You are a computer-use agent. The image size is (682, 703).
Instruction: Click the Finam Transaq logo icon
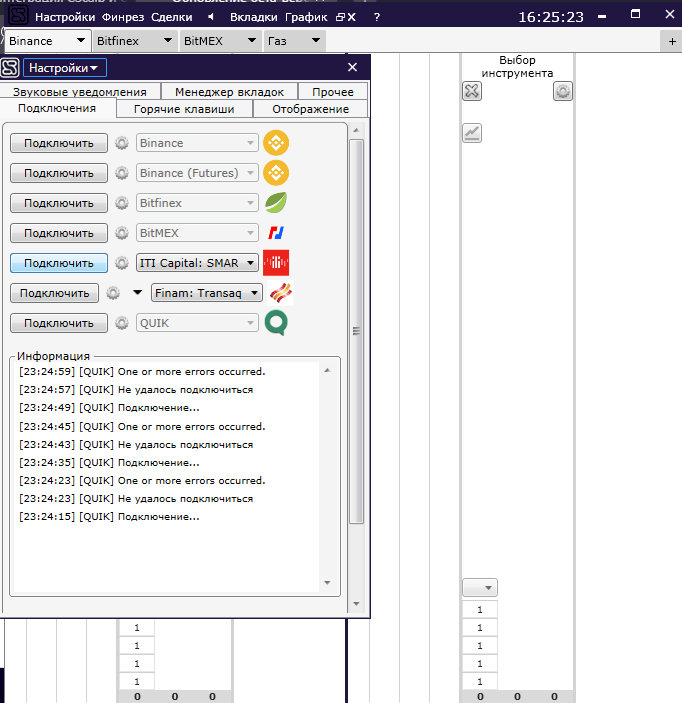click(x=281, y=293)
